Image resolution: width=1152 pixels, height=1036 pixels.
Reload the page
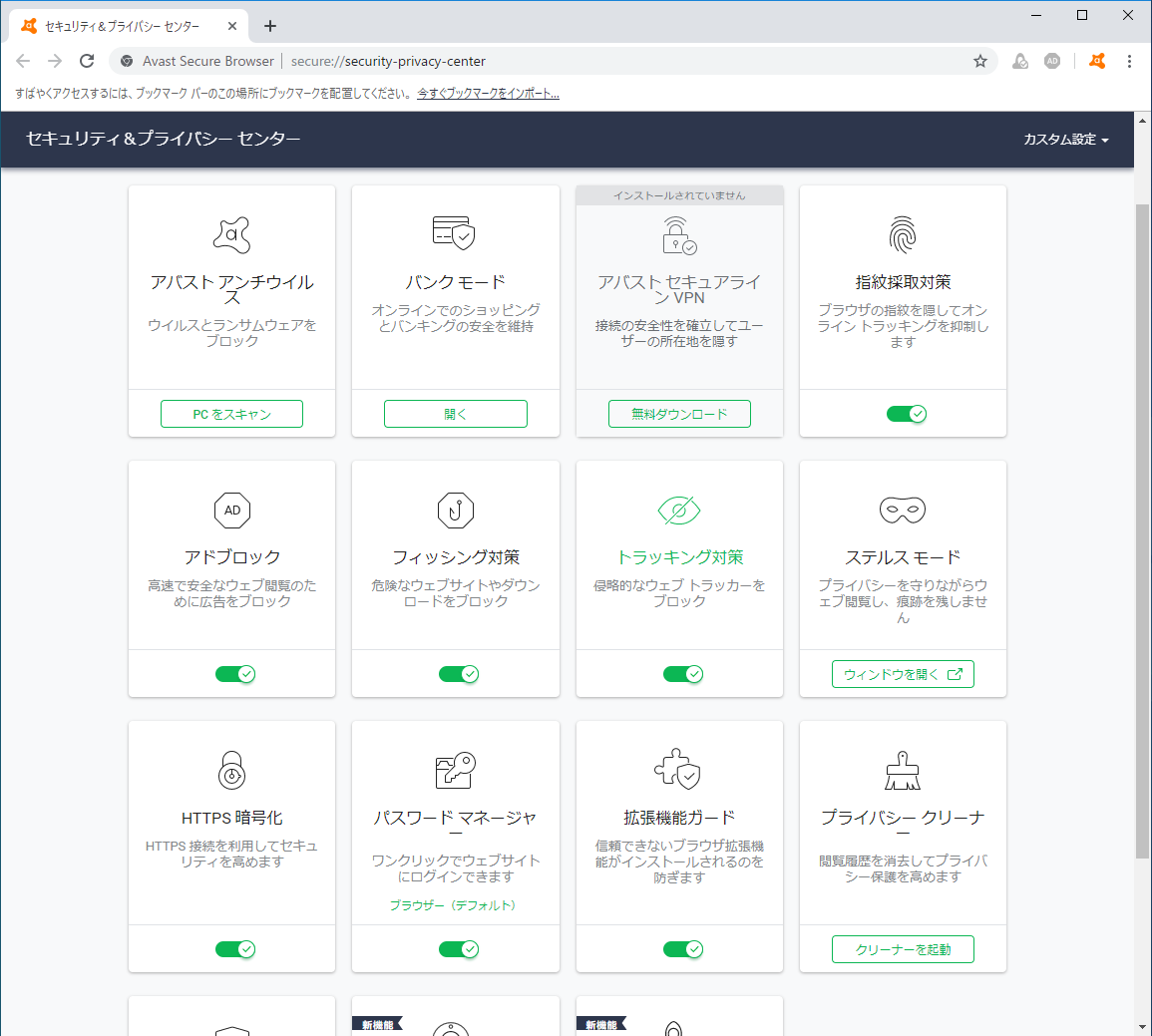[87, 61]
